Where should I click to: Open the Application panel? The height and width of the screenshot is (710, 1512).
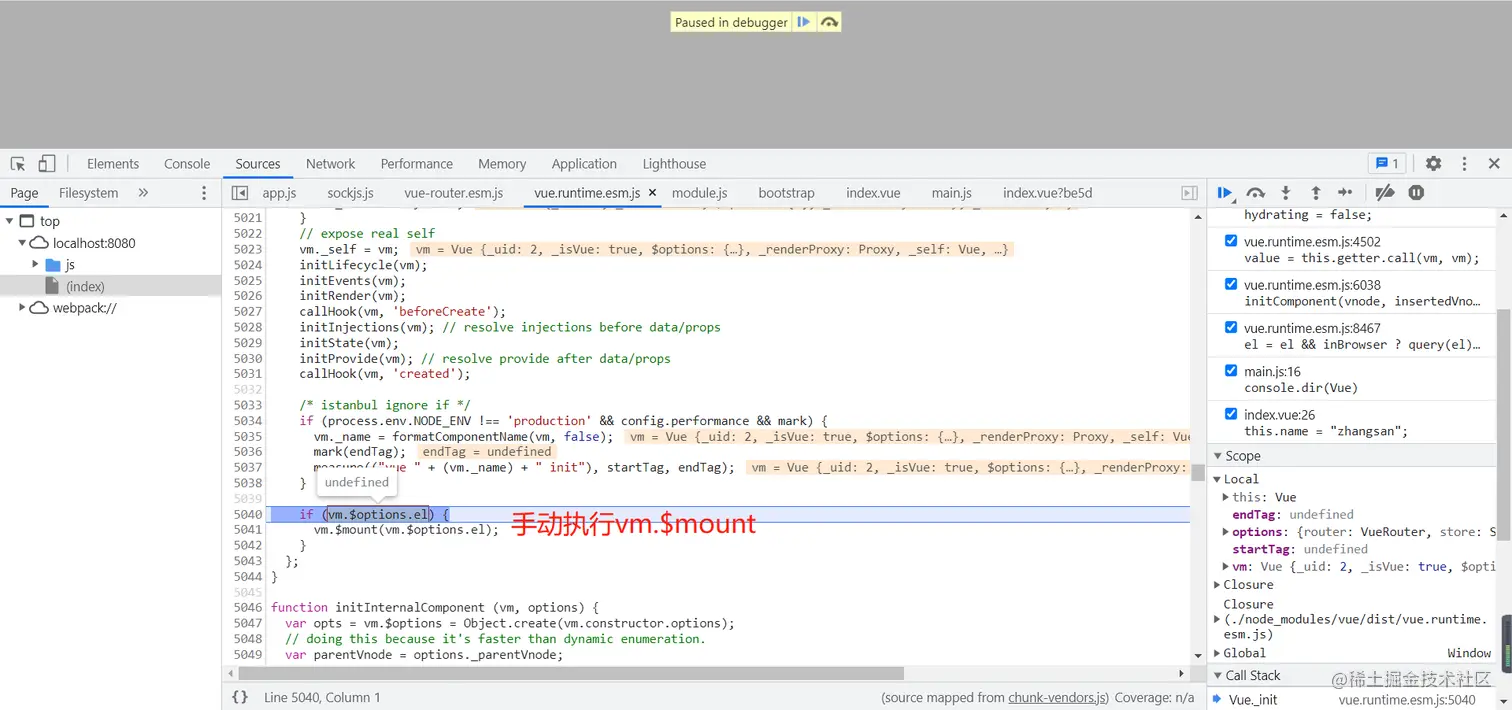pyautogui.click(x=584, y=164)
